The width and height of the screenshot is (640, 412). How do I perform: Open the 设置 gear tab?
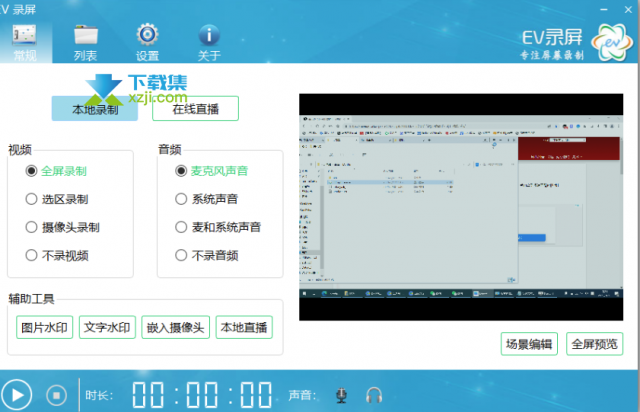tap(147, 42)
